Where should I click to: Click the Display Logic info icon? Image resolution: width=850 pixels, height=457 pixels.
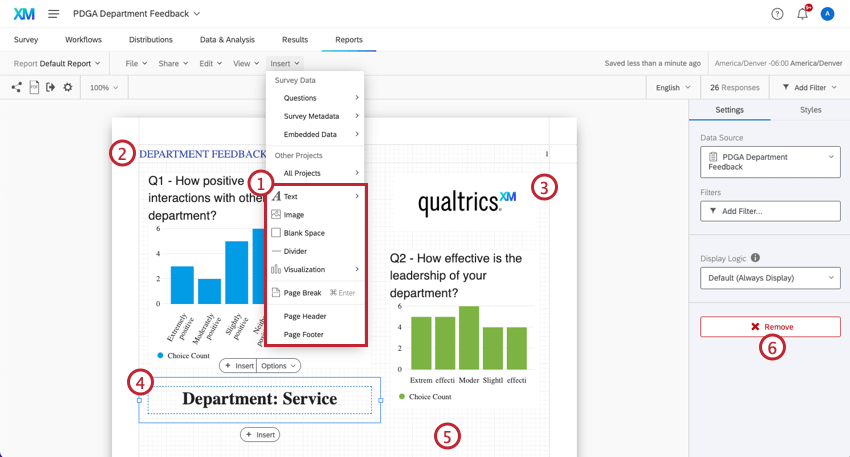[x=755, y=258]
